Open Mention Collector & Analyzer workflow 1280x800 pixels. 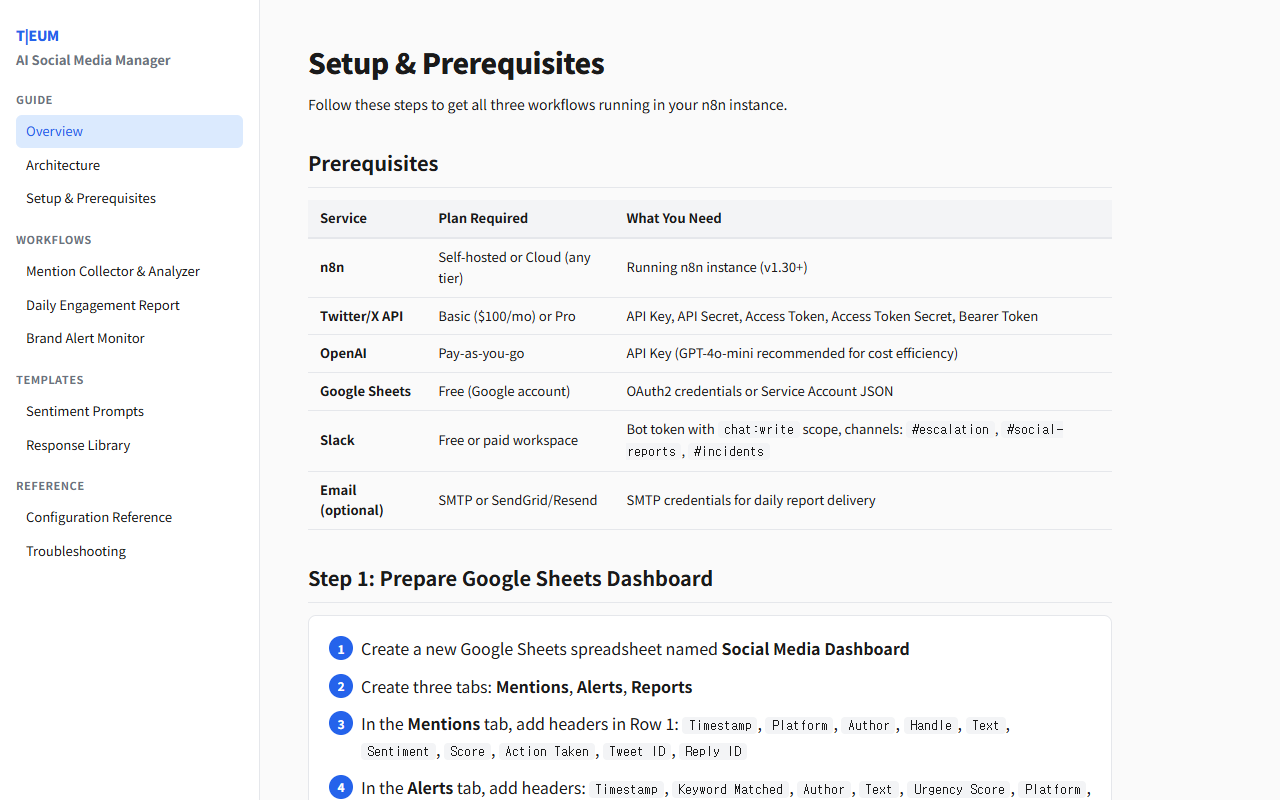tap(113, 271)
